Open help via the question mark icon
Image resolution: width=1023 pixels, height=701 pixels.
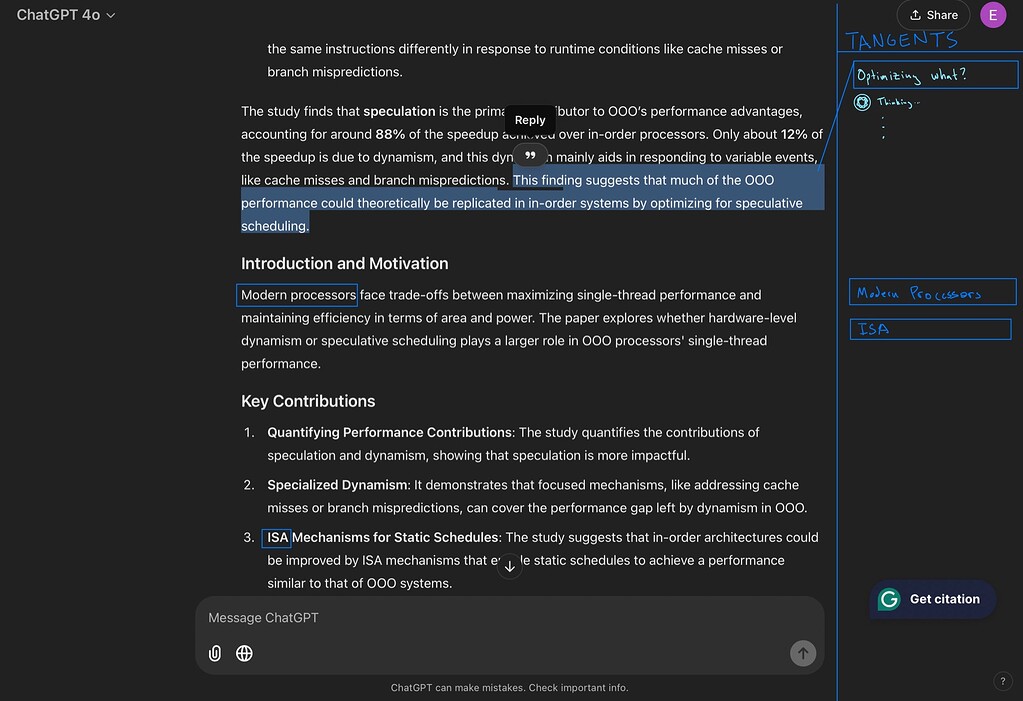[1003, 680]
